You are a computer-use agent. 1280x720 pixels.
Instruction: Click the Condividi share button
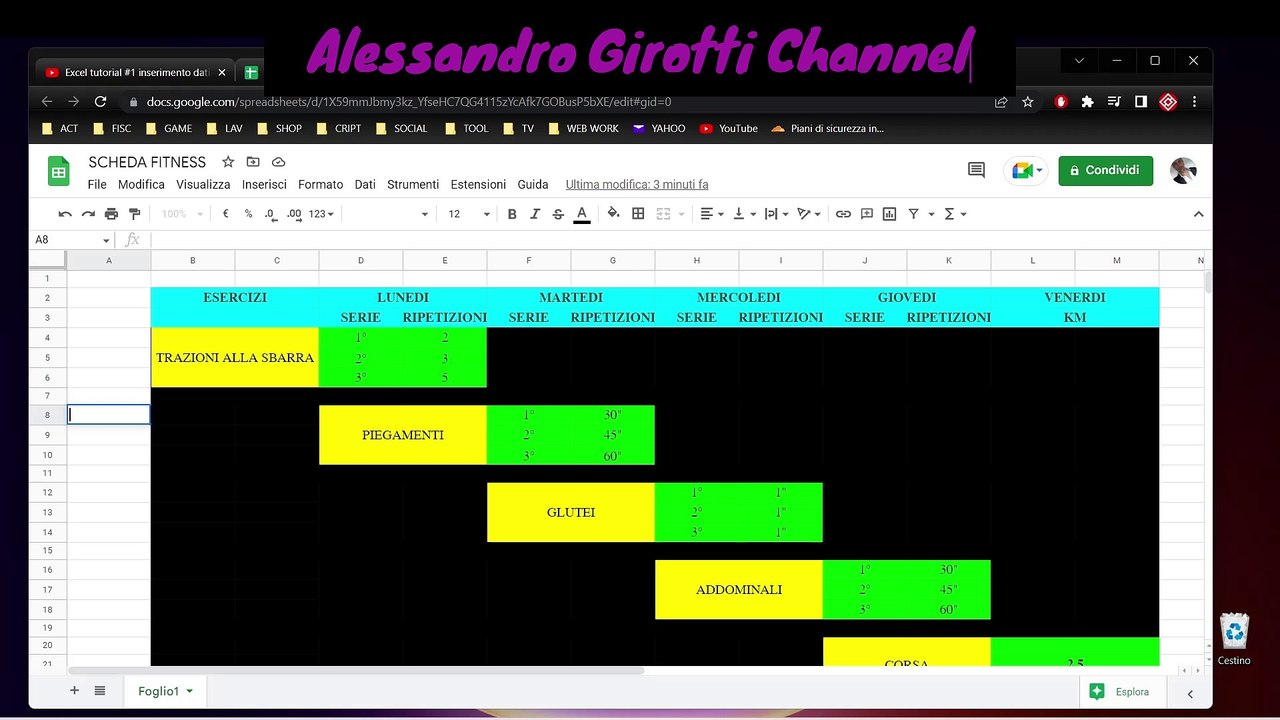(1105, 170)
